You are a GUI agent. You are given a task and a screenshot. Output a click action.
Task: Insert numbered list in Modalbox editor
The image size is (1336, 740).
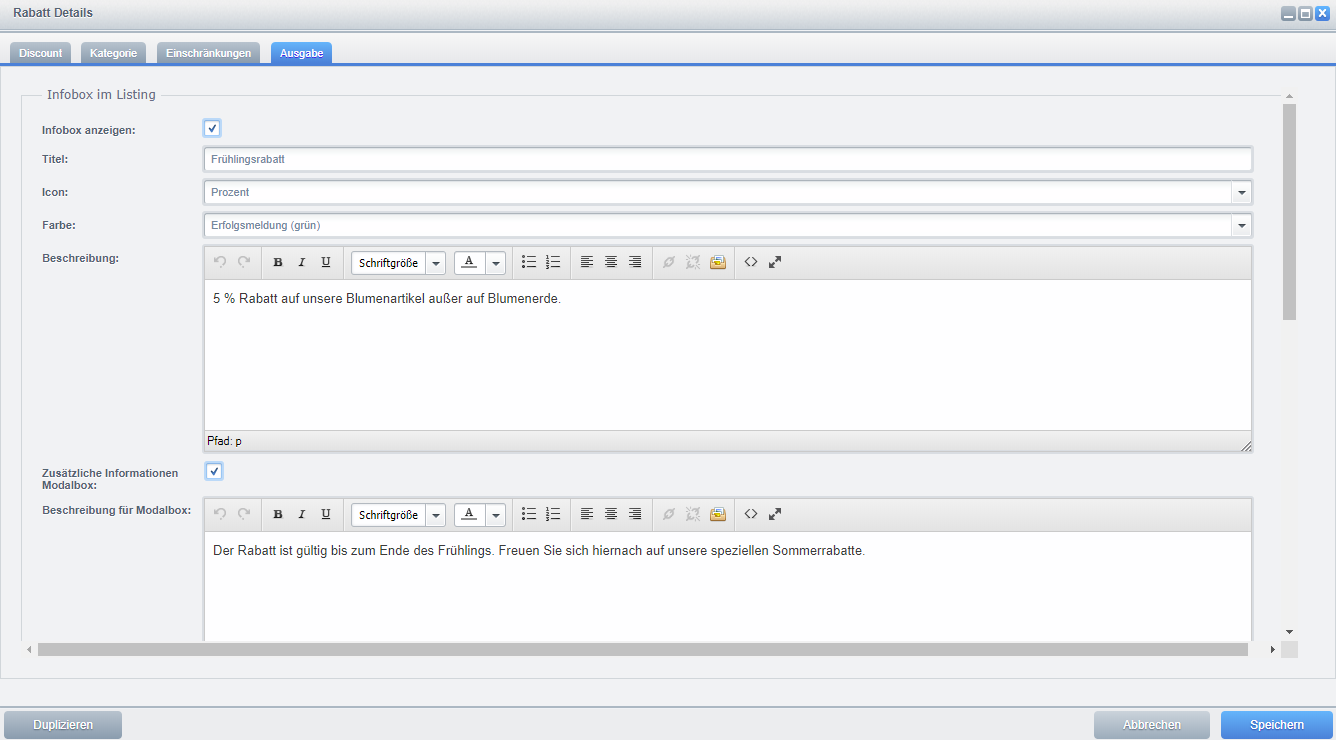pyautogui.click(x=553, y=514)
